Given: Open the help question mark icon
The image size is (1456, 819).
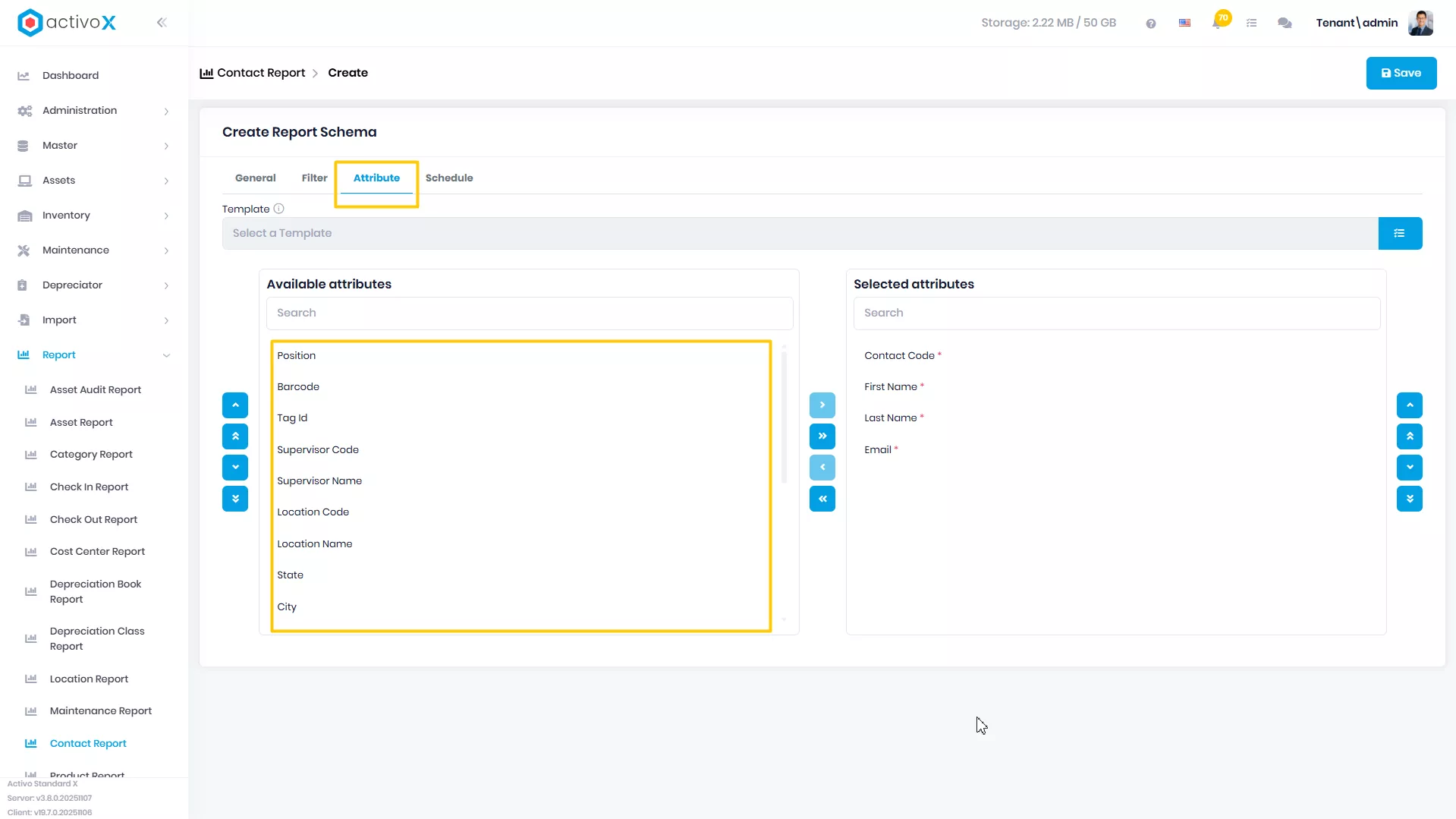Looking at the screenshot, I should (x=1151, y=24).
